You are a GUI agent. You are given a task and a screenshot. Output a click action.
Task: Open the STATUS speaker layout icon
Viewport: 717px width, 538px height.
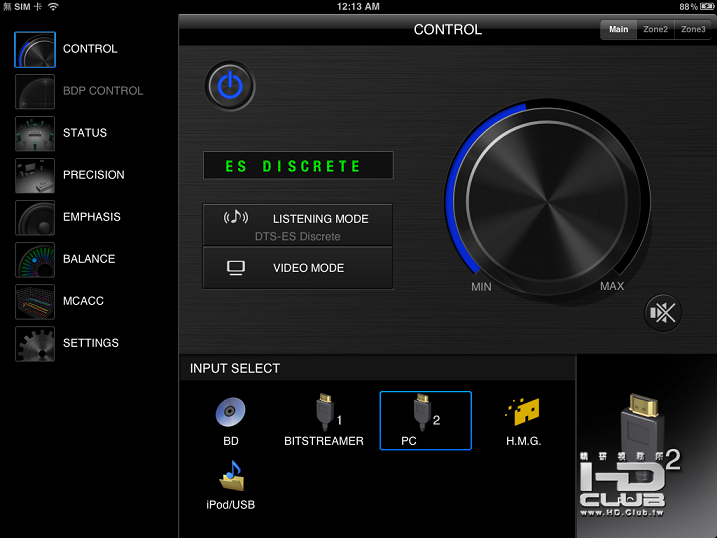coord(35,133)
